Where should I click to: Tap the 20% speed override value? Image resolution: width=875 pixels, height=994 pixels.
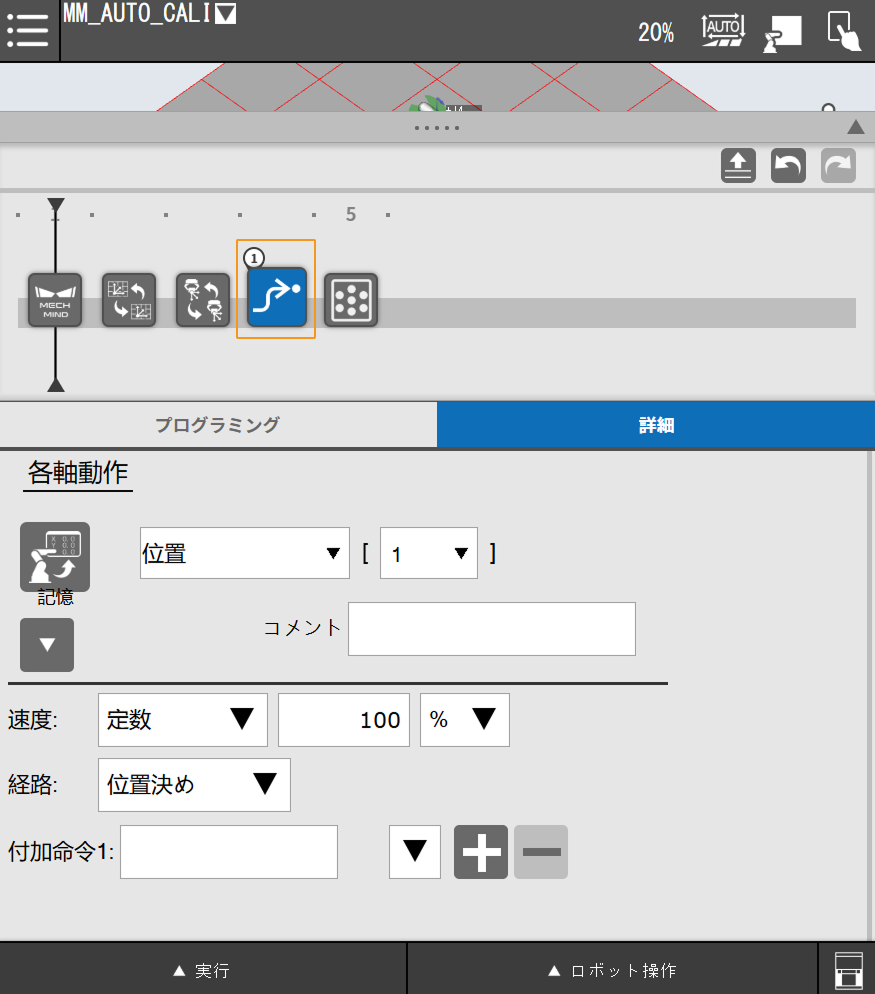[x=656, y=32]
